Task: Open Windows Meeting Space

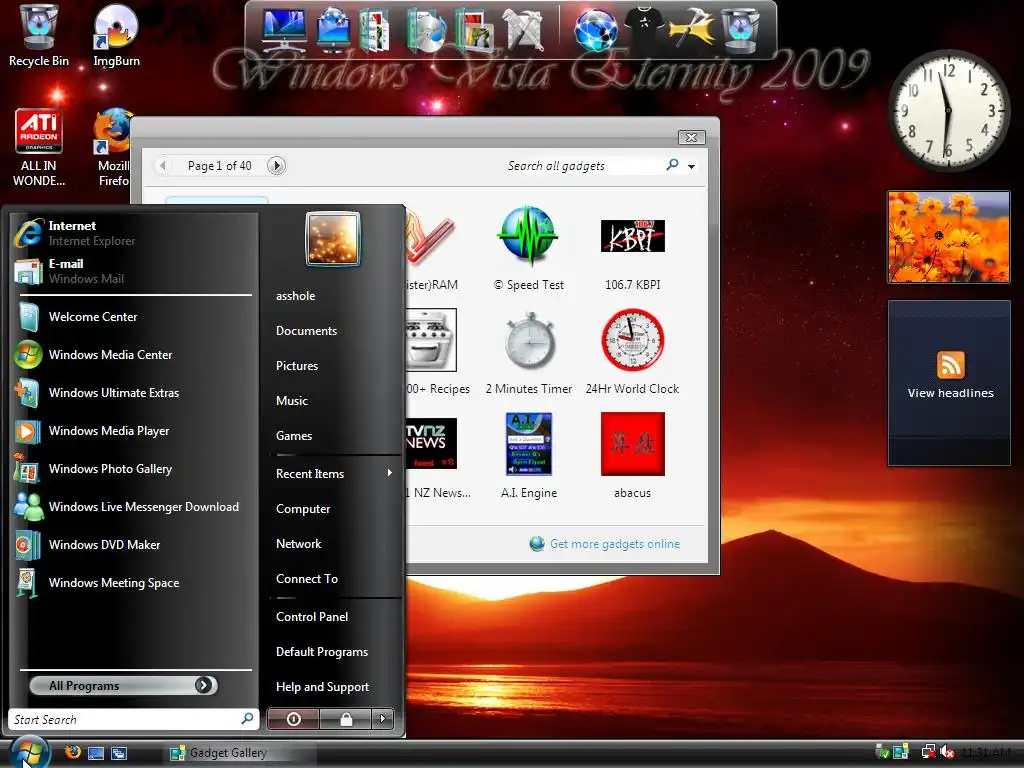Action: [134, 583]
